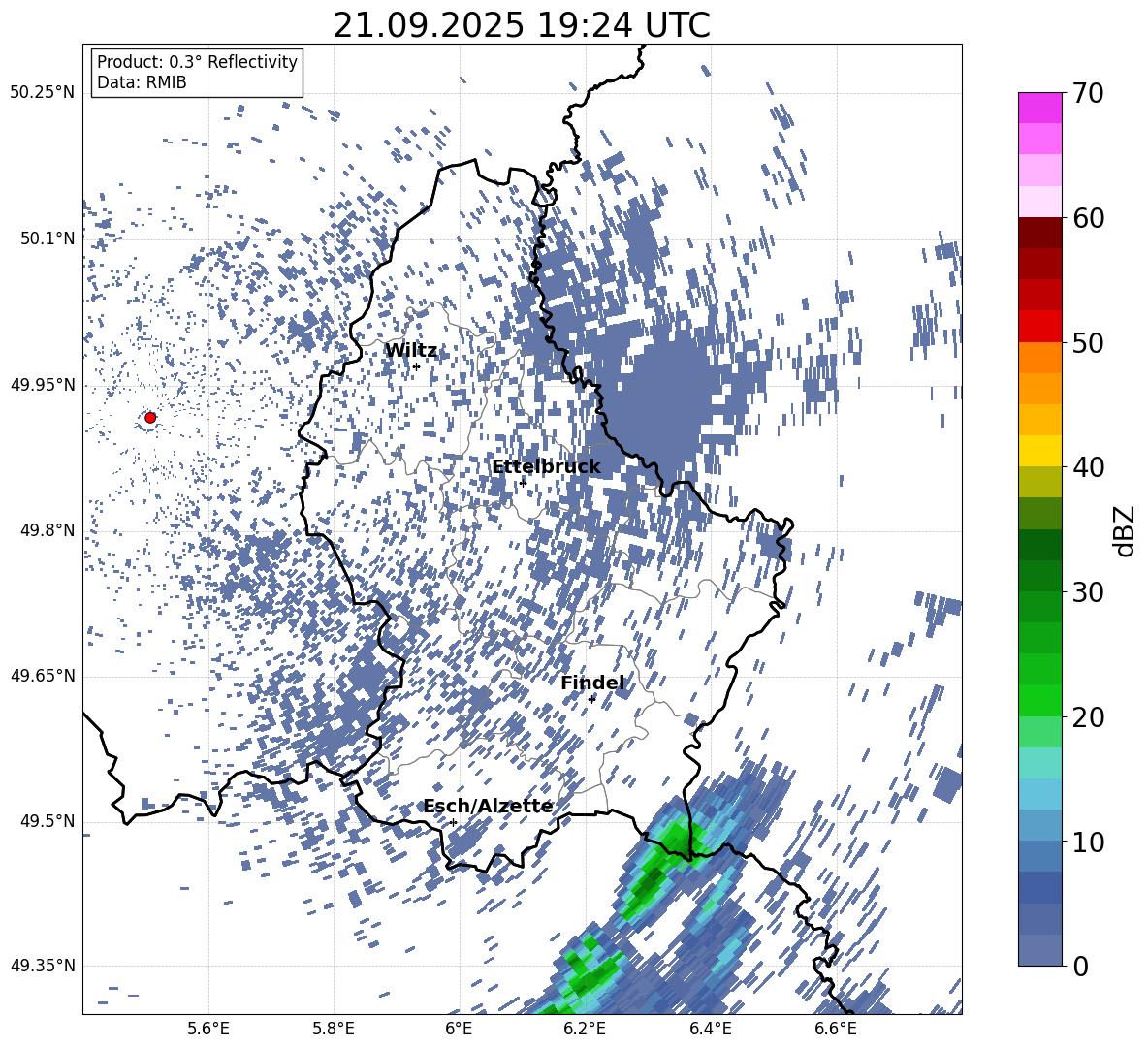Click the 49.95°N latitude label
1148x1048 pixels.
click(43, 385)
